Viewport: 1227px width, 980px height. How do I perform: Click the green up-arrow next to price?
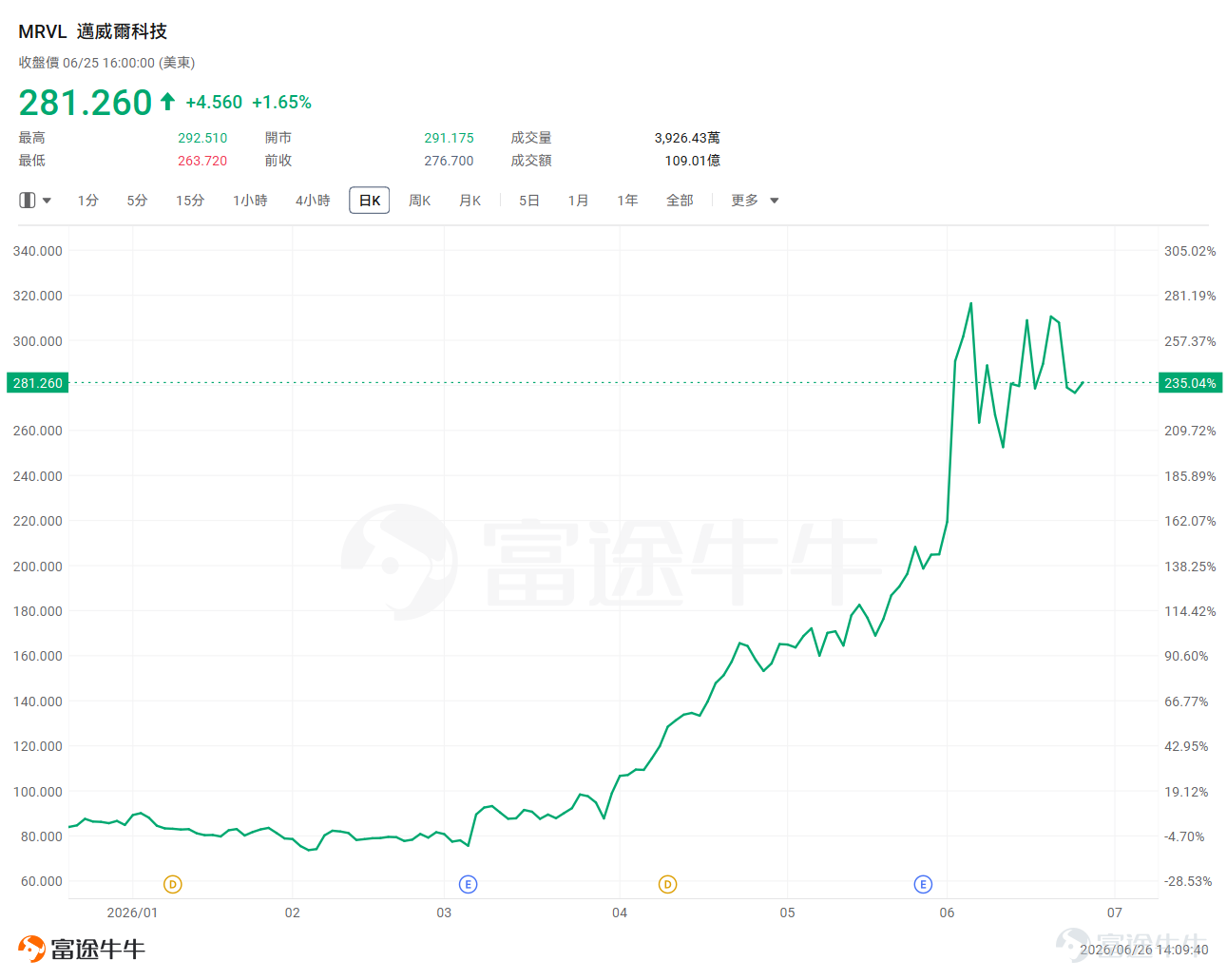168,101
